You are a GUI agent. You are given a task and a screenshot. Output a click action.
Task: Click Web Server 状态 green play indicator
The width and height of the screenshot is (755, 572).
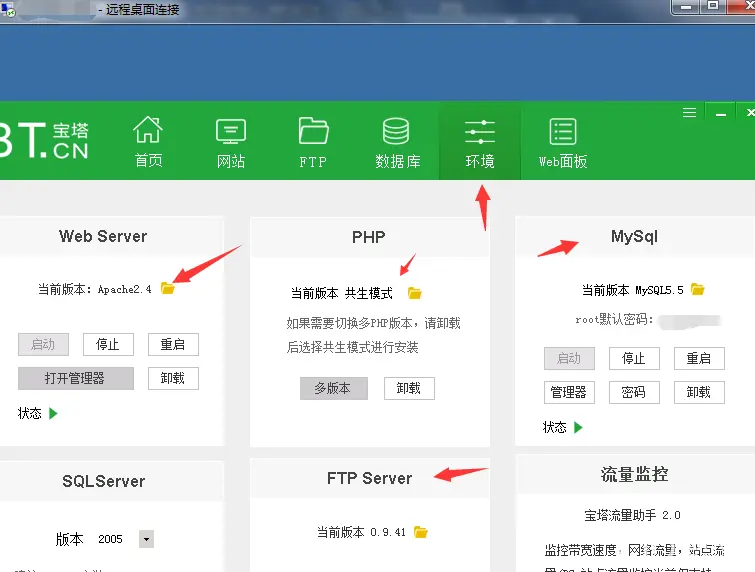(53, 413)
